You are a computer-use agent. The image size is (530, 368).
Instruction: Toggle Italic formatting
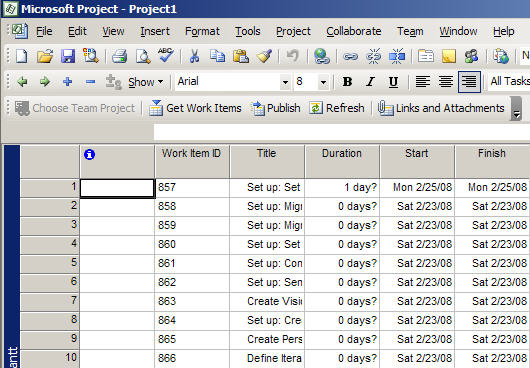point(370,81)
